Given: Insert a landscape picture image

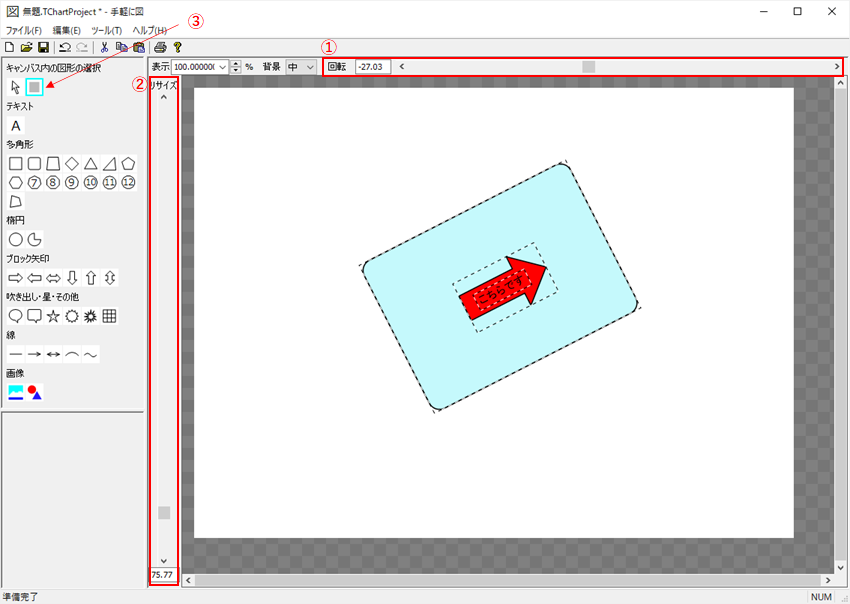Looking at the screenshot, I should click(x=16, y=392).
